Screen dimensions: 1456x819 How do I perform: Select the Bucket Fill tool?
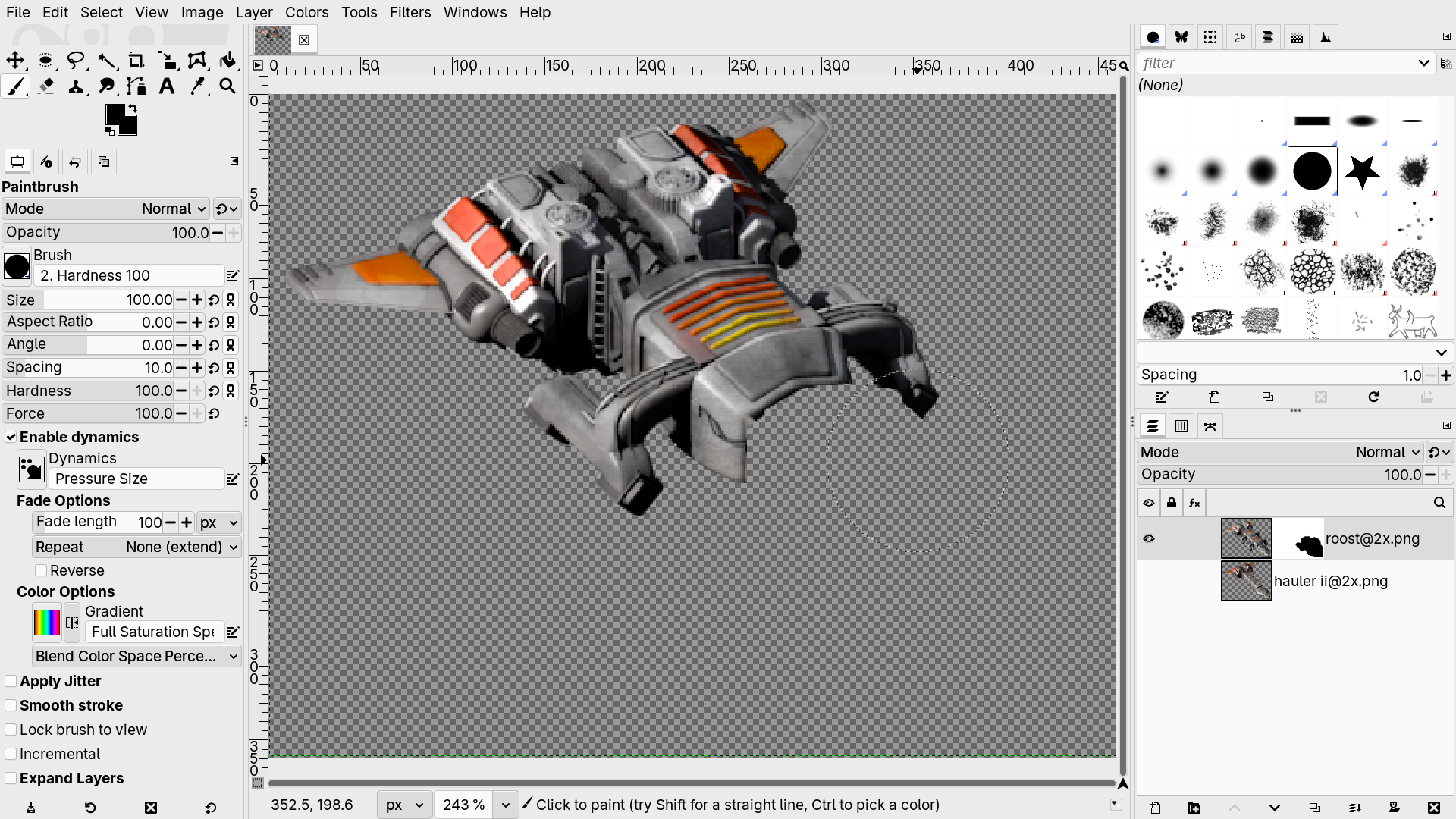coord(227,61)
